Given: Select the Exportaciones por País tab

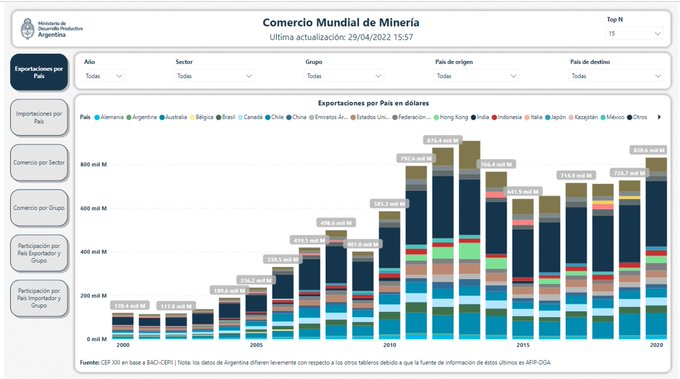Looking at the screenshot, I should click(39, 72).
